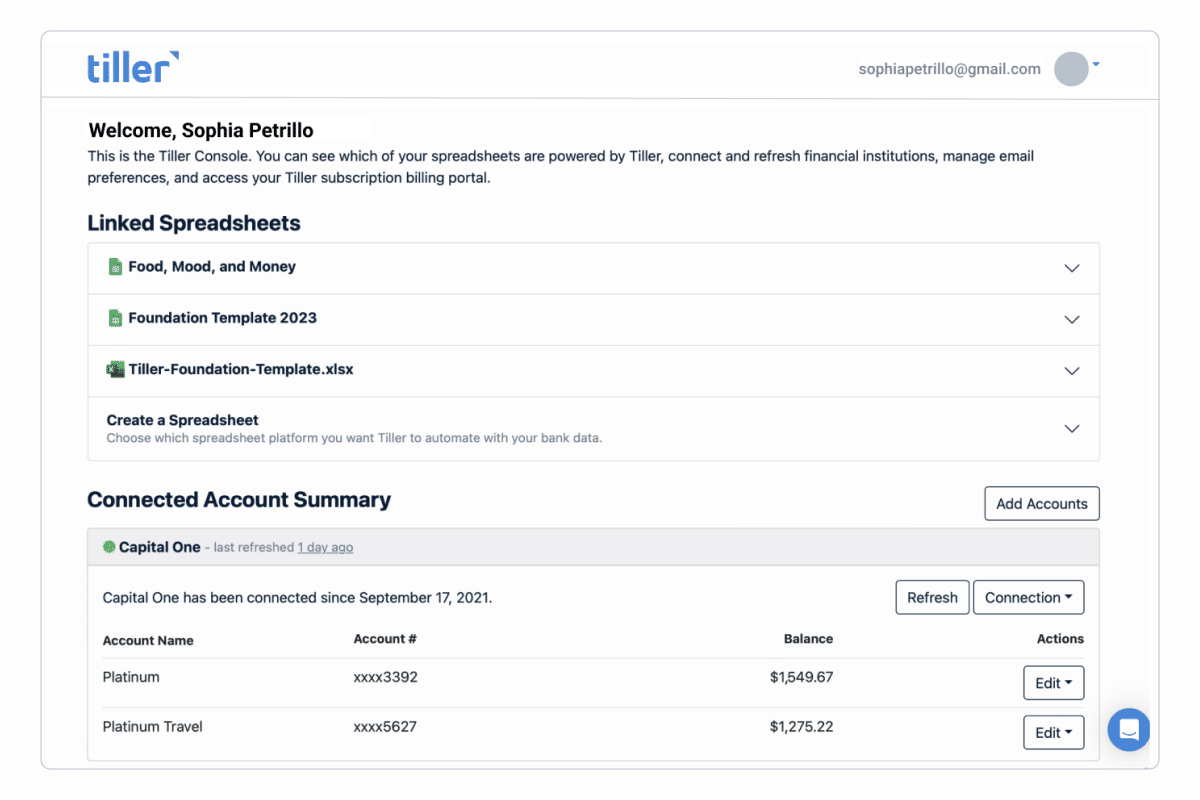
Task: Click the Platinum Travel account name
Action: click(x=153, y=726)
